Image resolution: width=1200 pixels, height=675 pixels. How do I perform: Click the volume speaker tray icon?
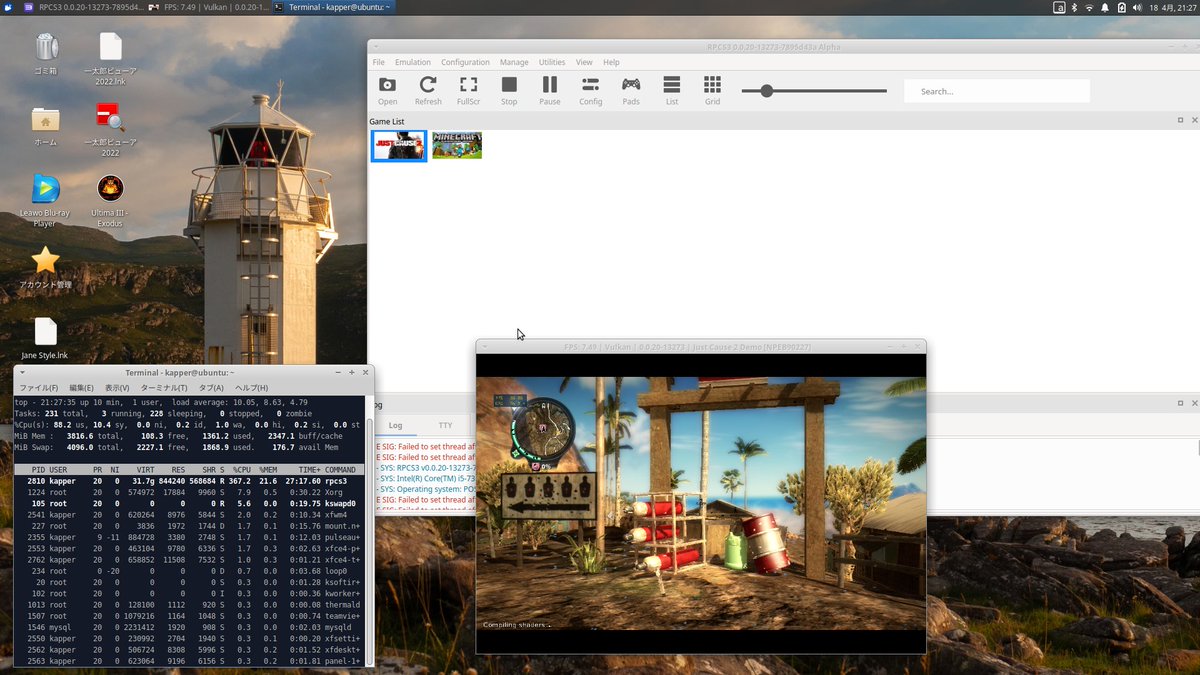[1137, 7]
